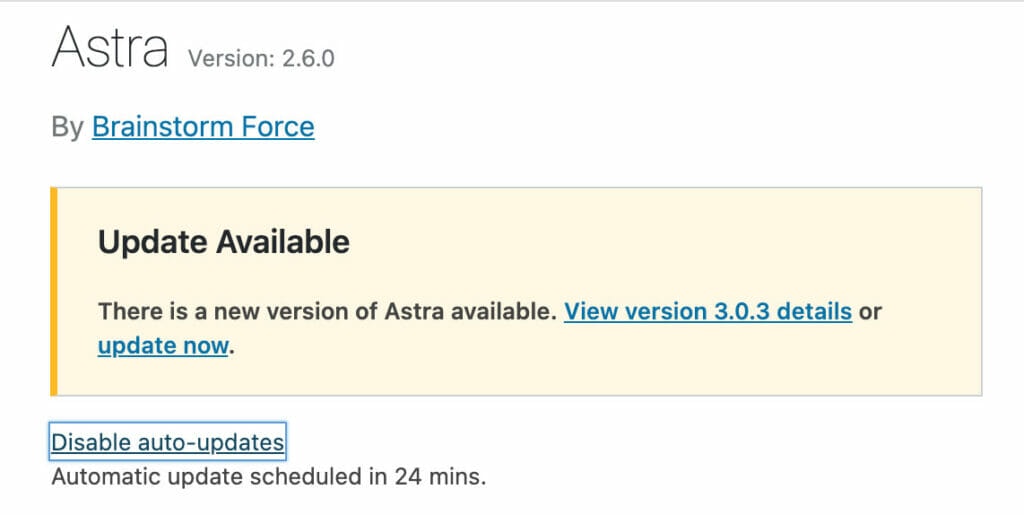Click the Automatic update scheduled in 24 mins text

269,477
